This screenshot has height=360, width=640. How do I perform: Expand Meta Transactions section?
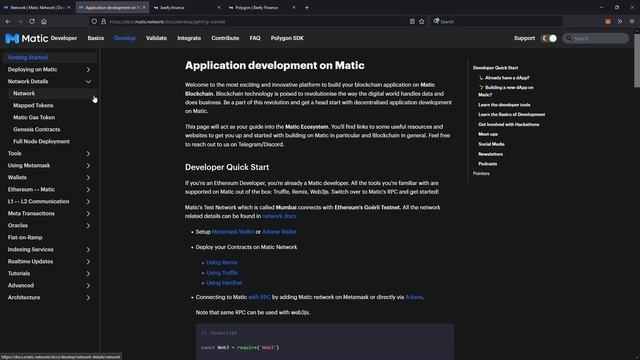[x=88, y=213]
